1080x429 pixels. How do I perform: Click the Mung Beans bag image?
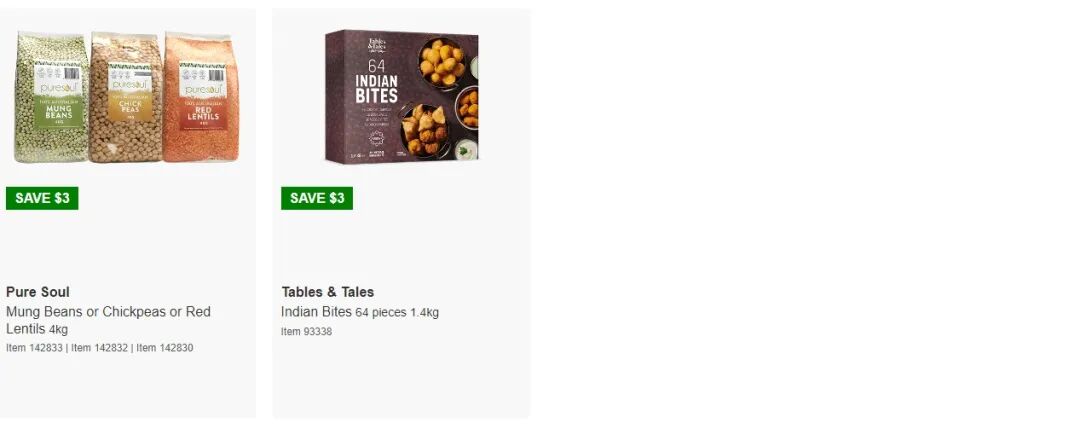[52, 97]
